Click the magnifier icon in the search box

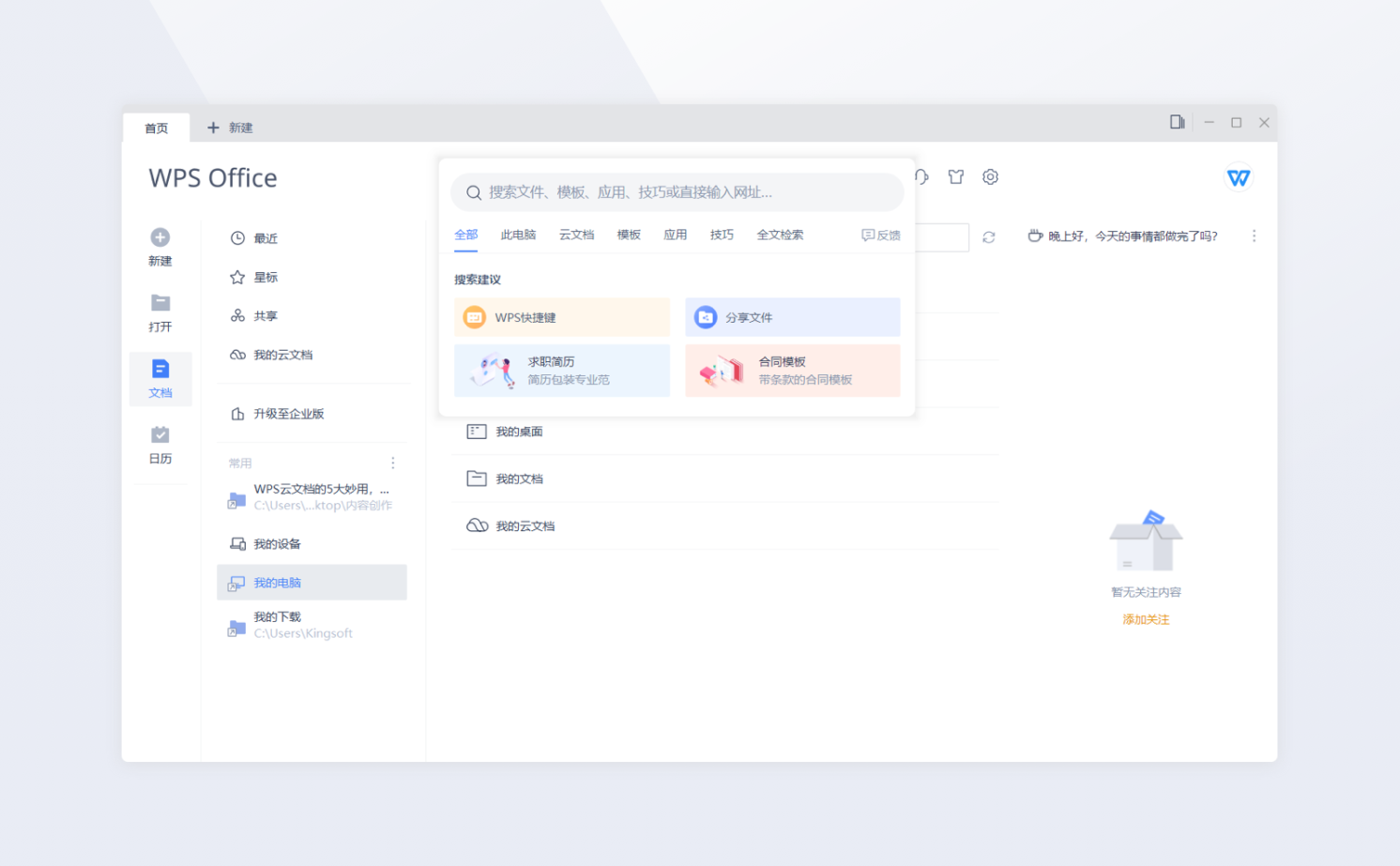(x=474, y=192)
